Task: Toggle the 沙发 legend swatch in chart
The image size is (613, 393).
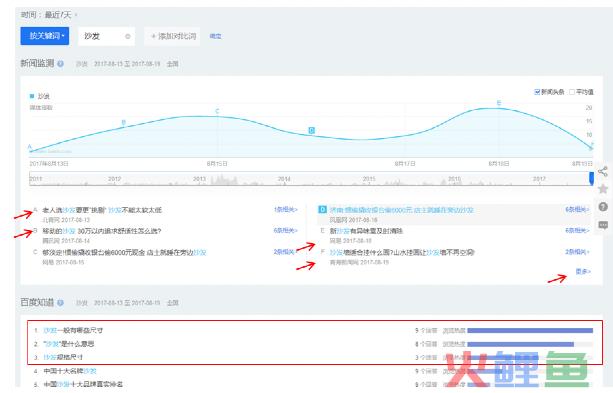Action: click(32, 96)
